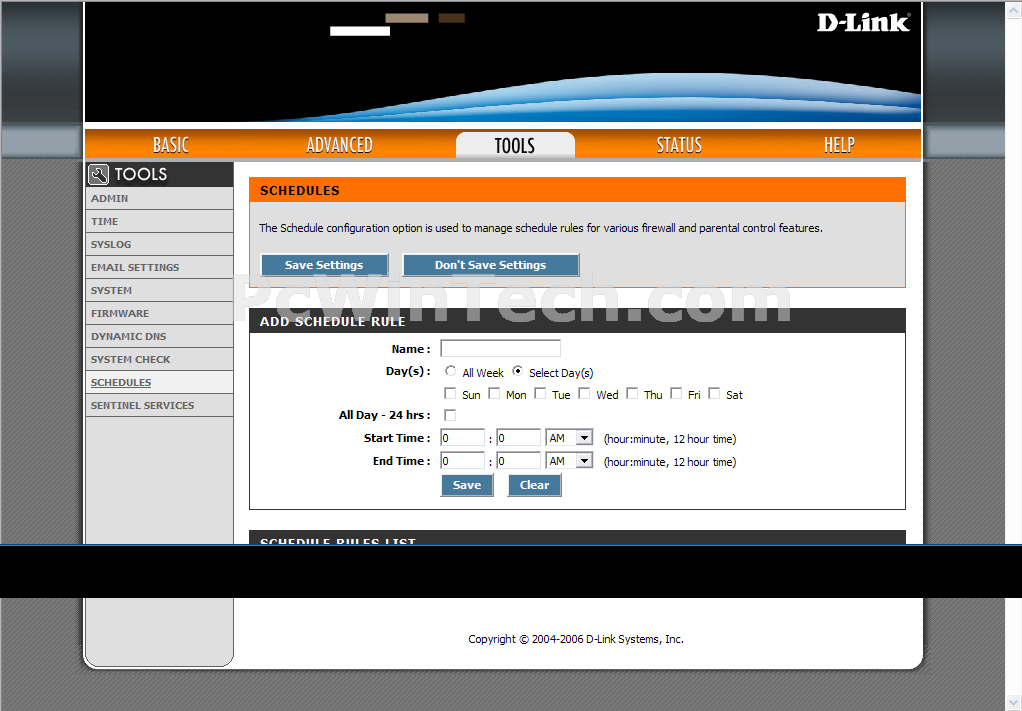This screenshot has height=711, width=1022.
Task: Check the Thu checkbox
Action: pyautogui.click(x=632, y=393)
